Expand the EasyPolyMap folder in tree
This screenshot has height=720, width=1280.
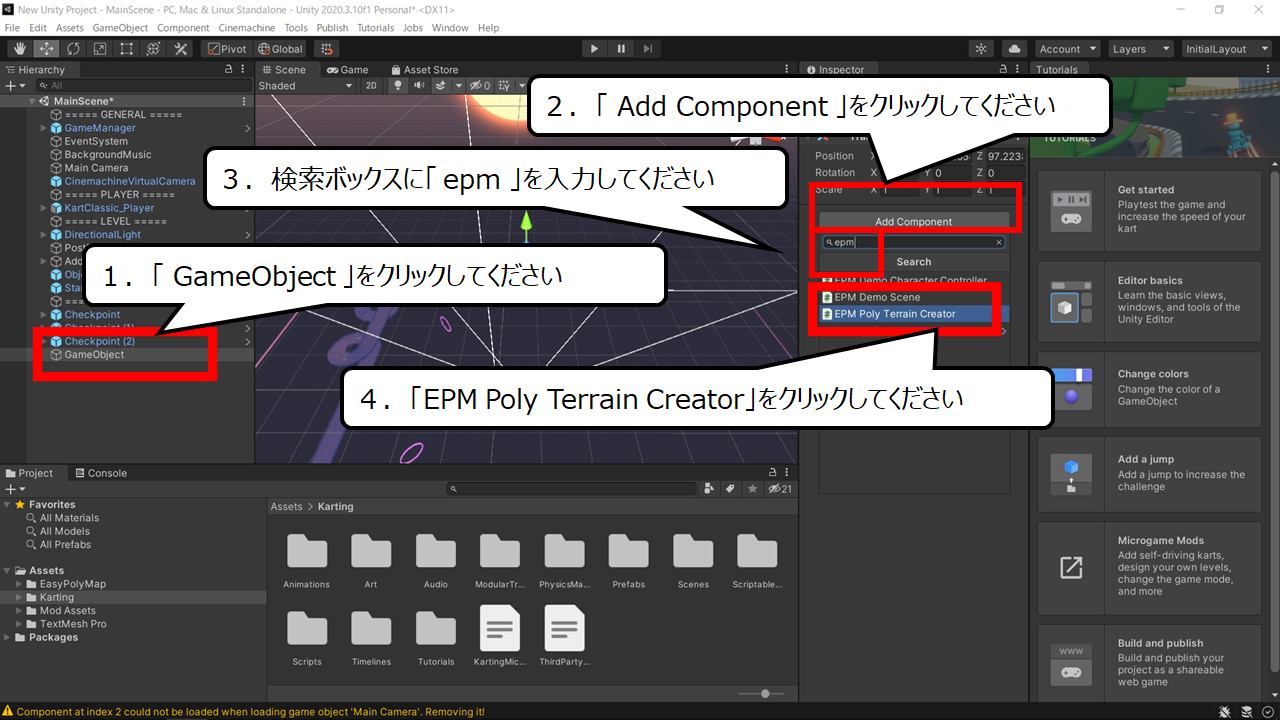pyautogui.click(x=19, y=584)
